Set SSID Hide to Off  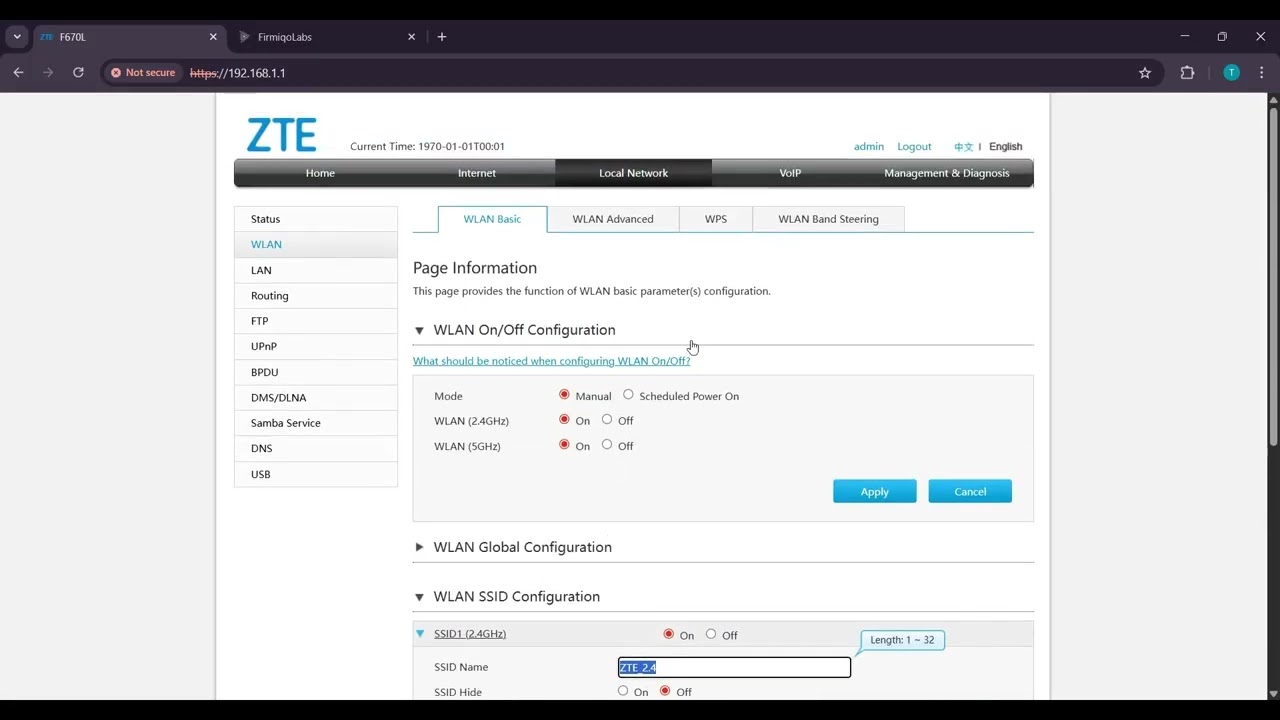665,691
